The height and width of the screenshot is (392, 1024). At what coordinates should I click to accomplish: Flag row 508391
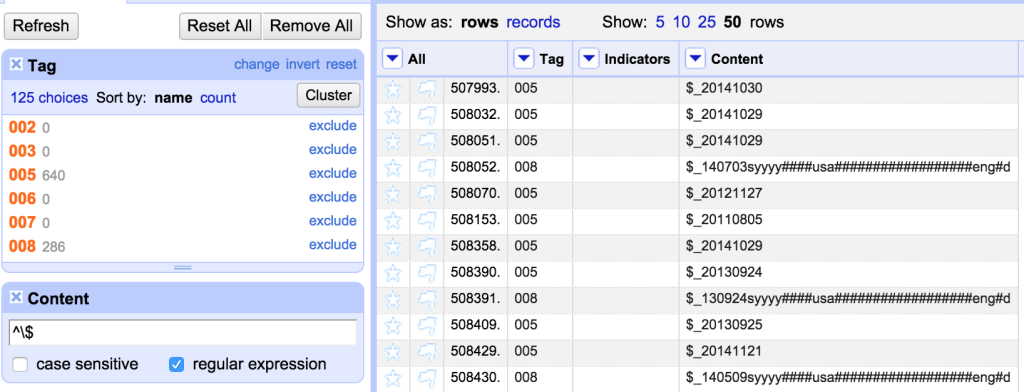pyautogui.click(x=426, y=299)
